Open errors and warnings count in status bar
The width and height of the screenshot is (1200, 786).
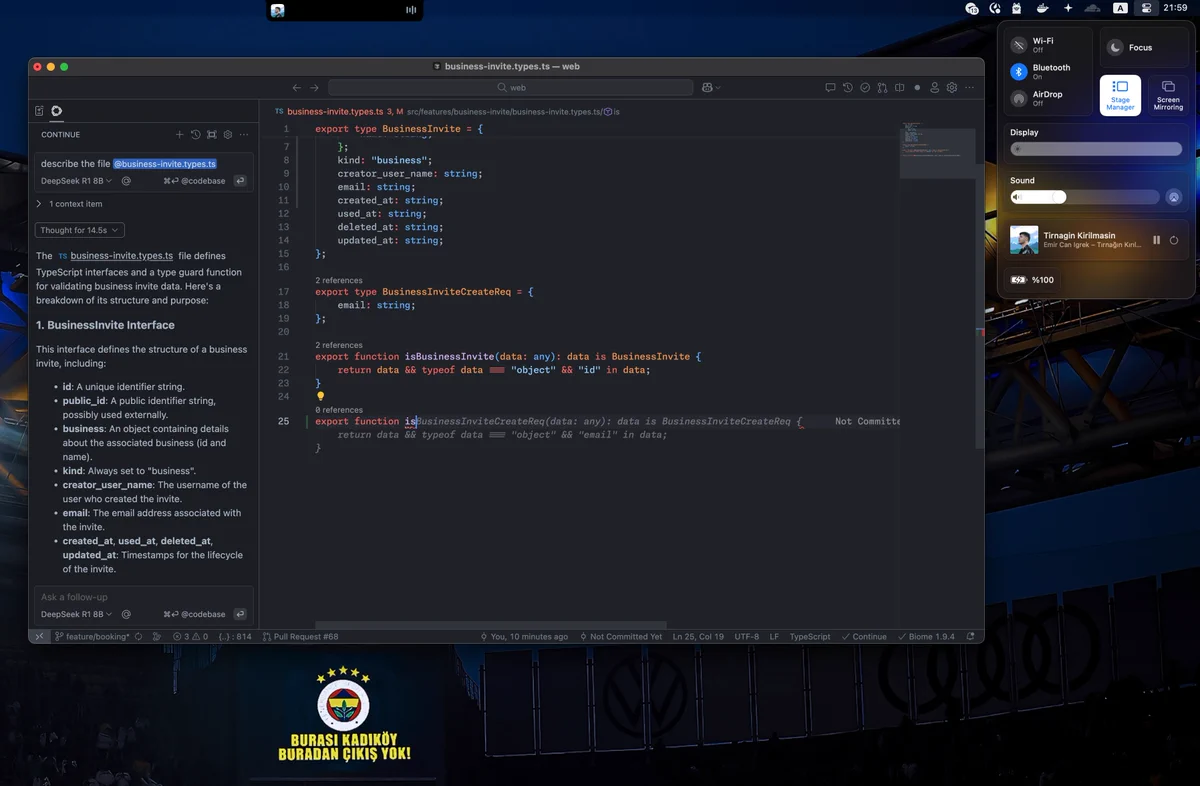[x=191, y=636]
